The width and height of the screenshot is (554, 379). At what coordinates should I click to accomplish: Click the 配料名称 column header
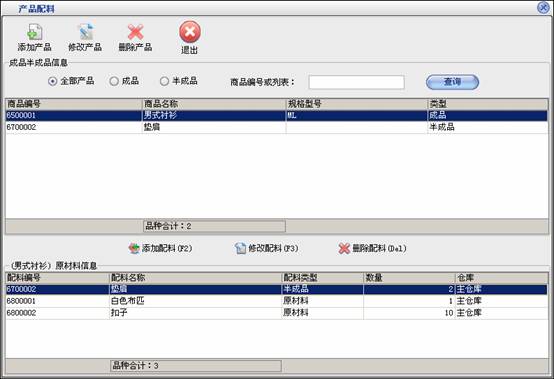pos(196,278)
